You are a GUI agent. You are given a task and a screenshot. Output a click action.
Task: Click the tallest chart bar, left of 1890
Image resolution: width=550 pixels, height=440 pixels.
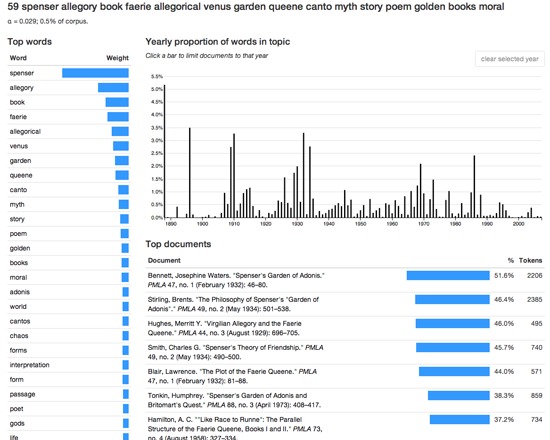pos(165,151)
